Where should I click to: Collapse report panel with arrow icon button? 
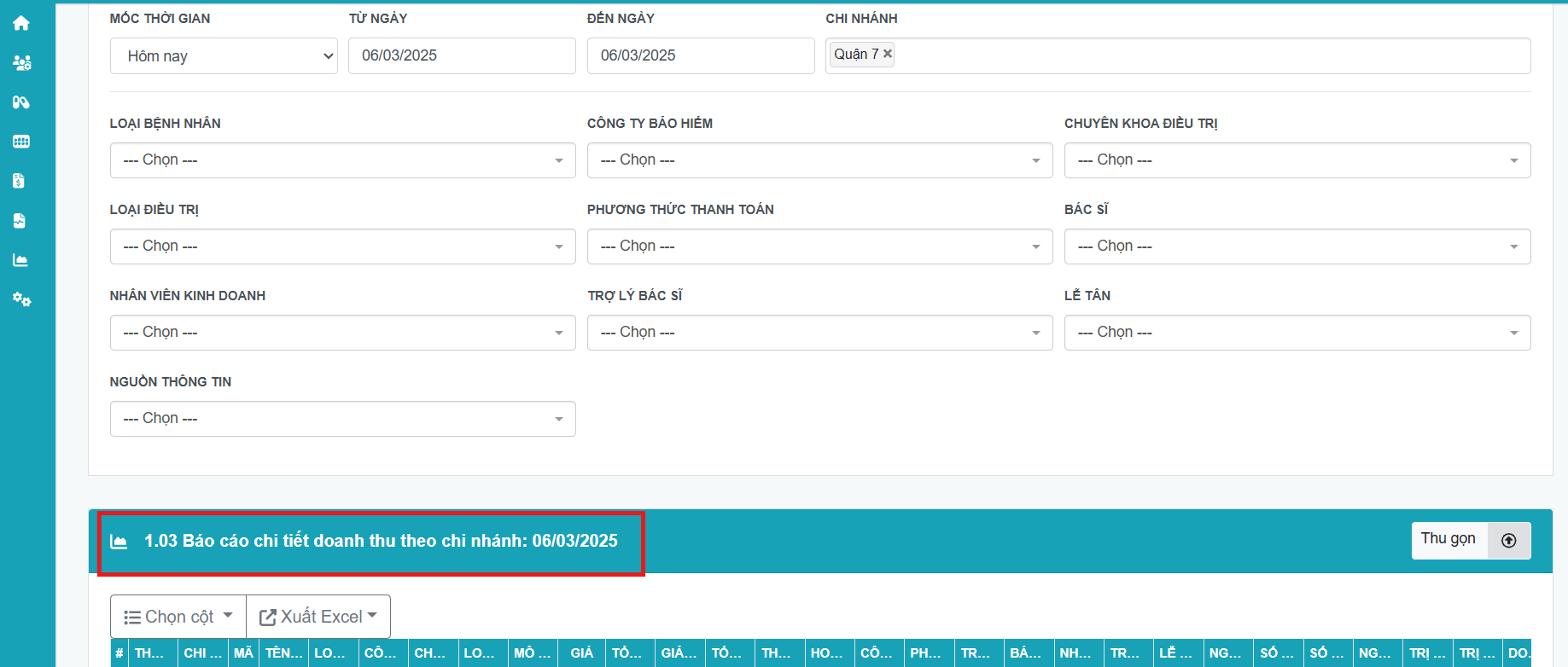1508,541
